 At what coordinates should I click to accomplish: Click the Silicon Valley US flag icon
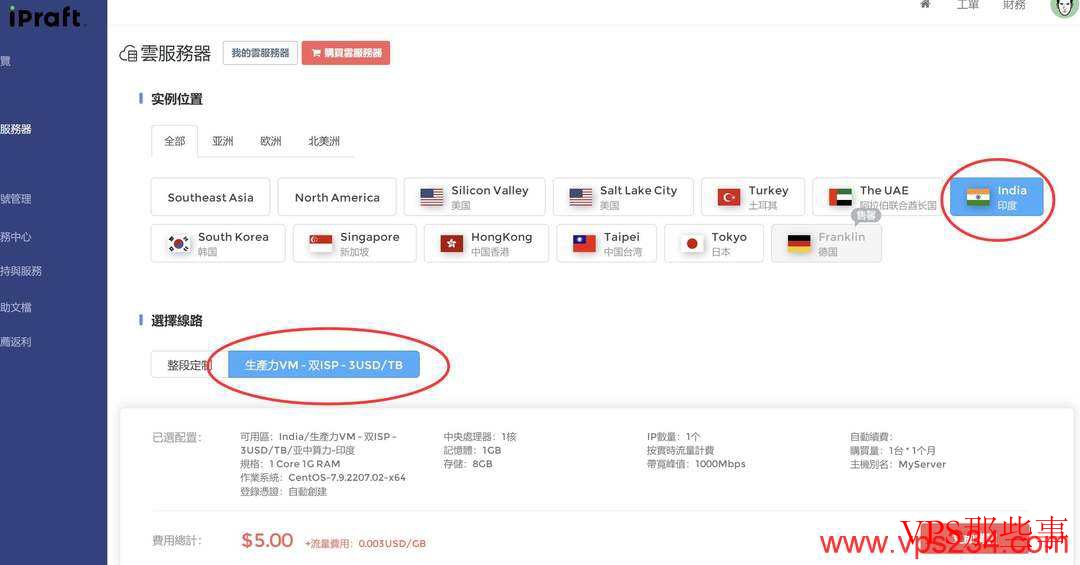(x=432, y=197)
